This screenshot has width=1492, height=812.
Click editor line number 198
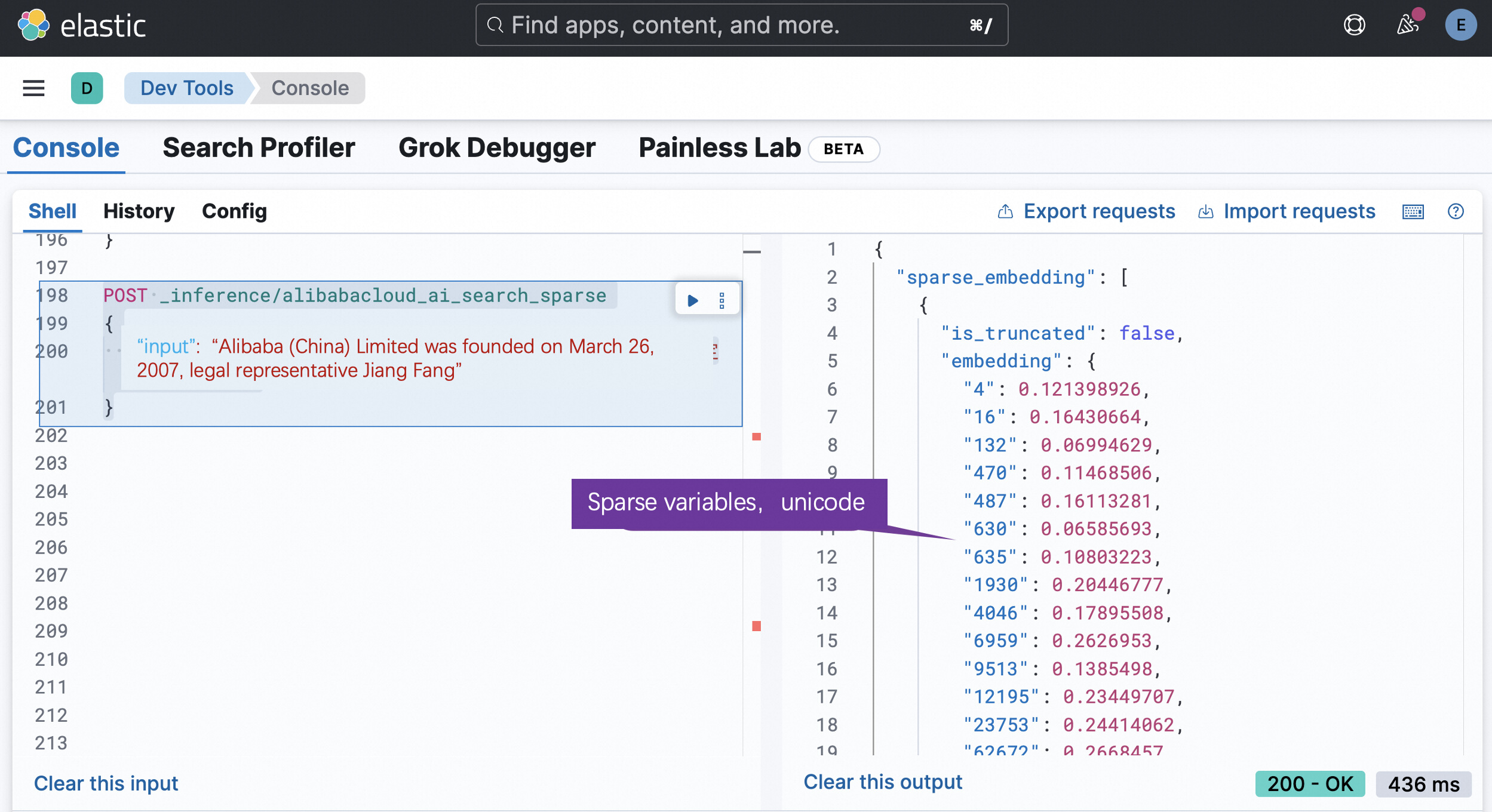click(x=51, y=296)
